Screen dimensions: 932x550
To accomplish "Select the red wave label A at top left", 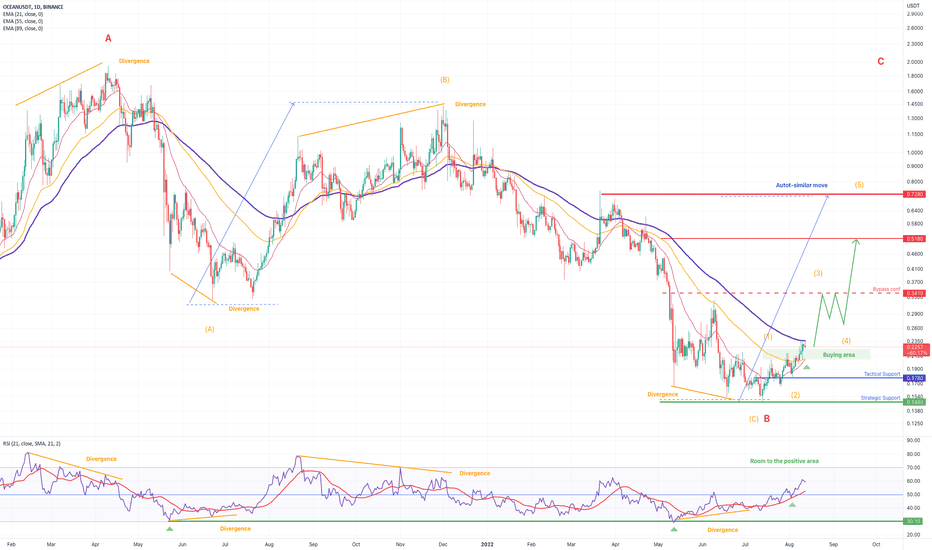I will point(108,39).
